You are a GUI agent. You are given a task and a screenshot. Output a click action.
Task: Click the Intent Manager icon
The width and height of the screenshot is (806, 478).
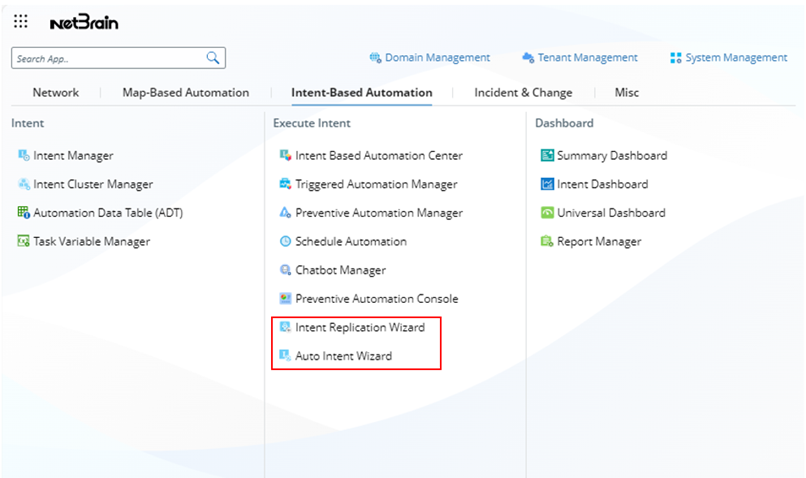coord(24,155)
